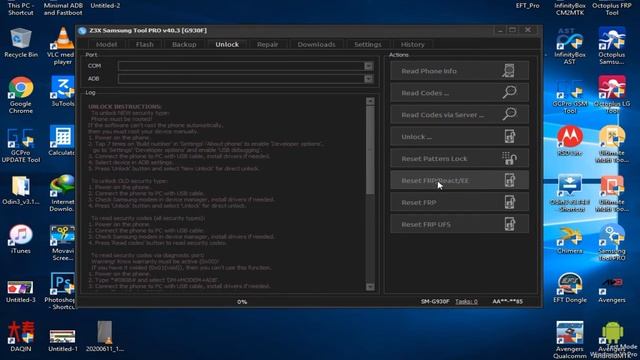Open Internet Download Manager icon
Screen dimensions: 640x360
[x=62, y=193]
